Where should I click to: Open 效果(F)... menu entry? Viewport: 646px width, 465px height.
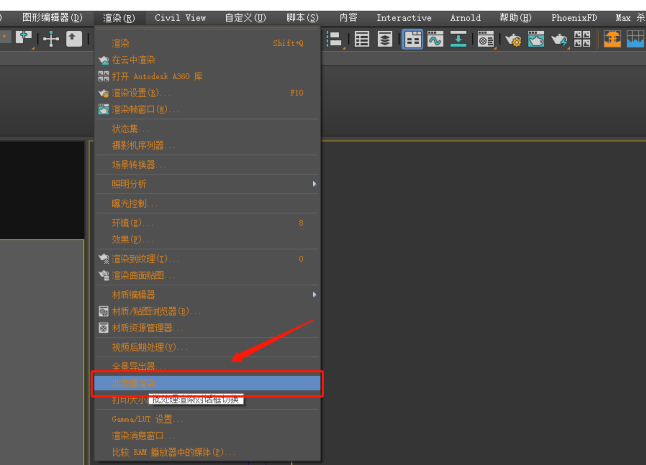208,239
